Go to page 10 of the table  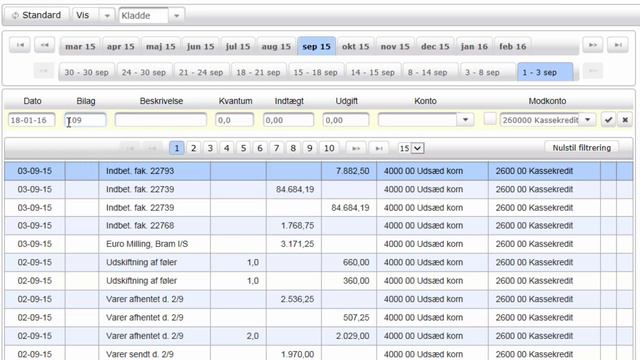[329, 148]
